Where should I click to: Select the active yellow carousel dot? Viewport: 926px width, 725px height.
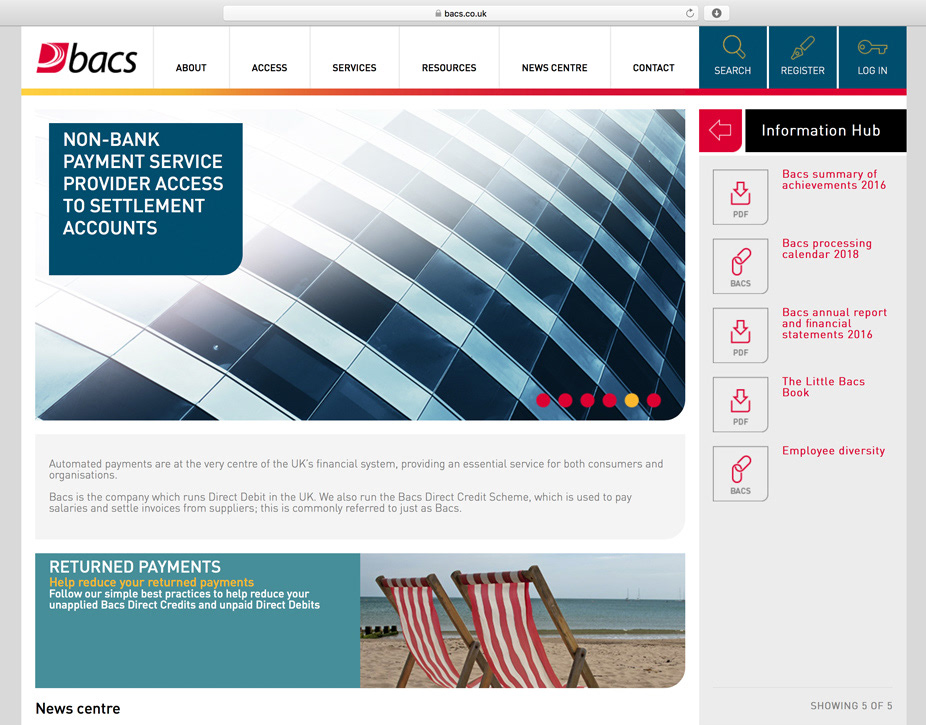click(632, 400)
